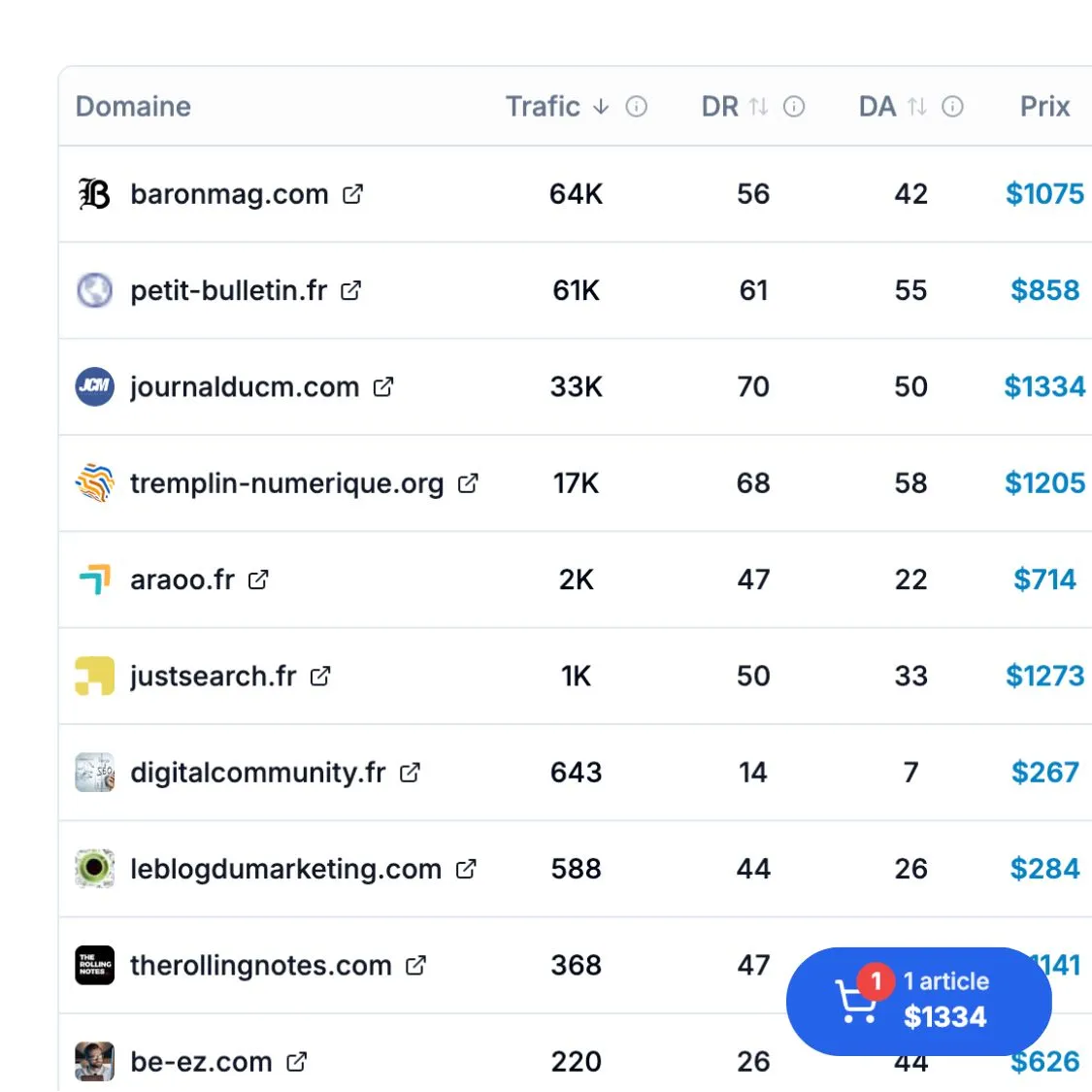1092x1092 pixels.
Task: Open be-ez.com external link icon
Action: pos(297,1061)
